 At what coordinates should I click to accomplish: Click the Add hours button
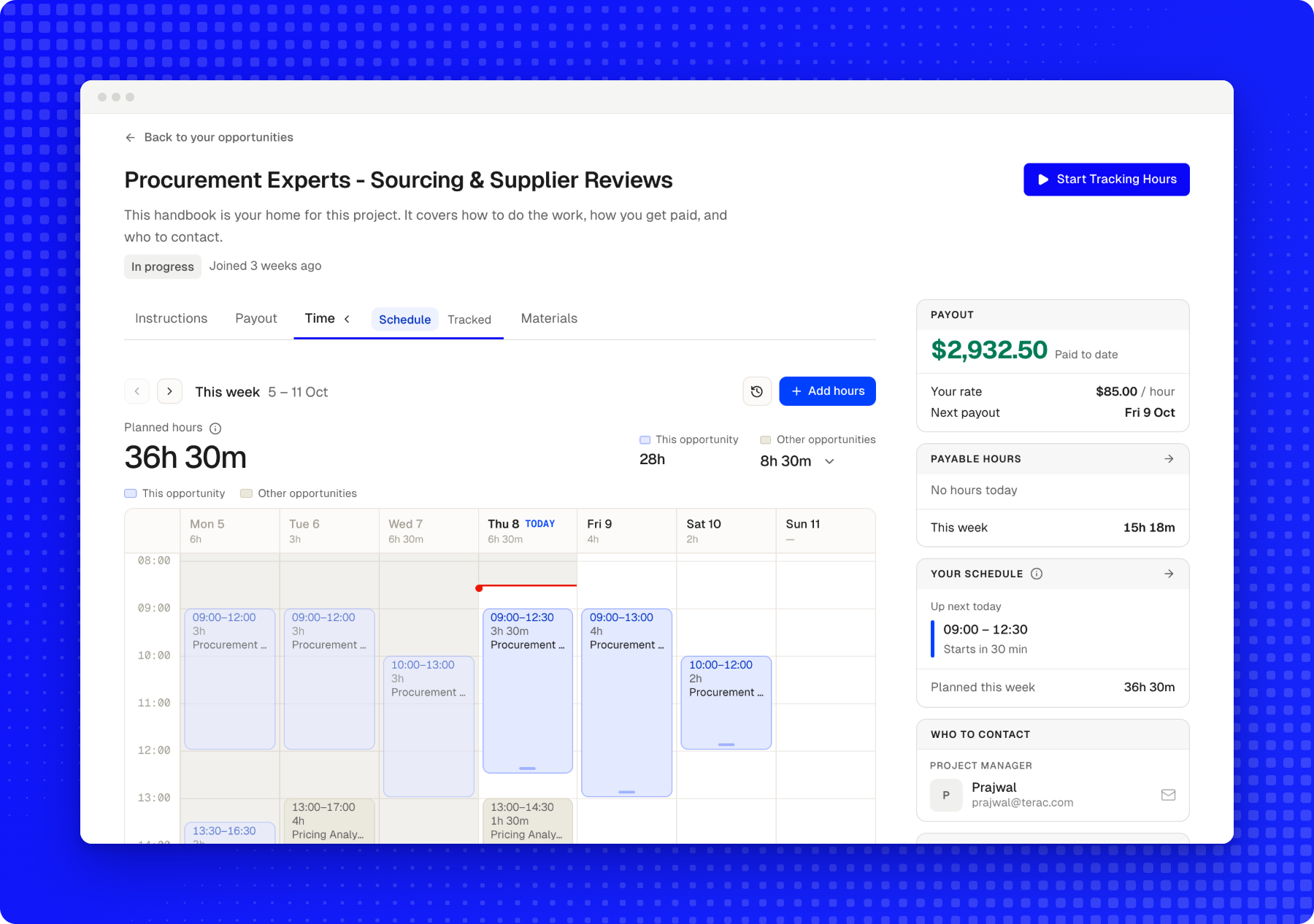827,391
